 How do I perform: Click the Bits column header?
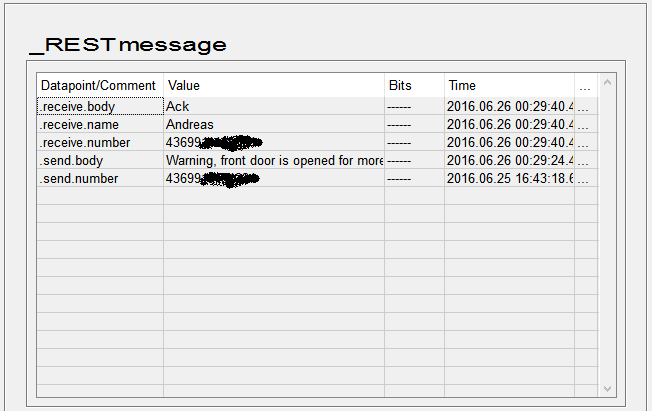413,86
